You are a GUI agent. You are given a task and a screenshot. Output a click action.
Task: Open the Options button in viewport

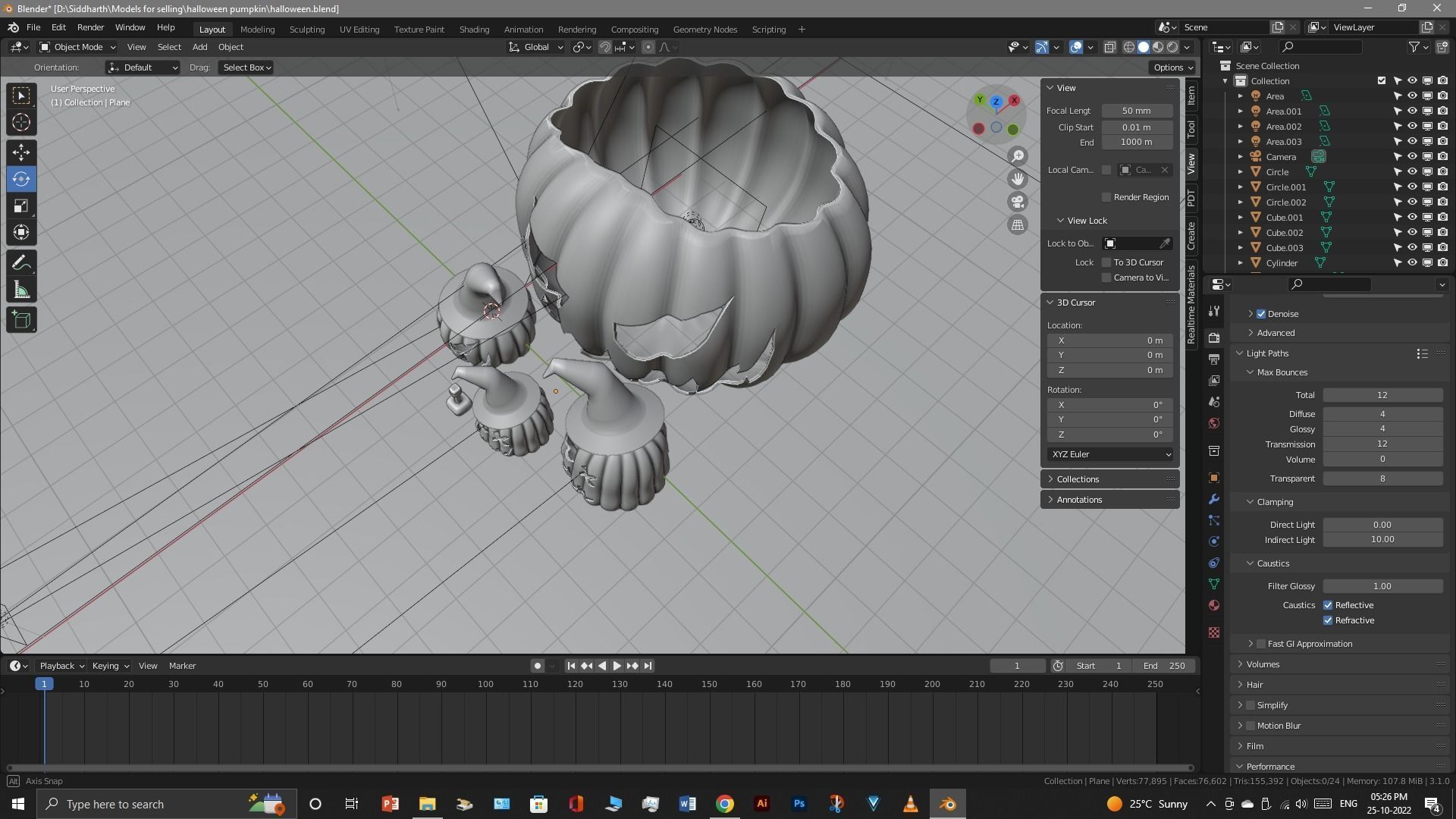coord(1172,67)
